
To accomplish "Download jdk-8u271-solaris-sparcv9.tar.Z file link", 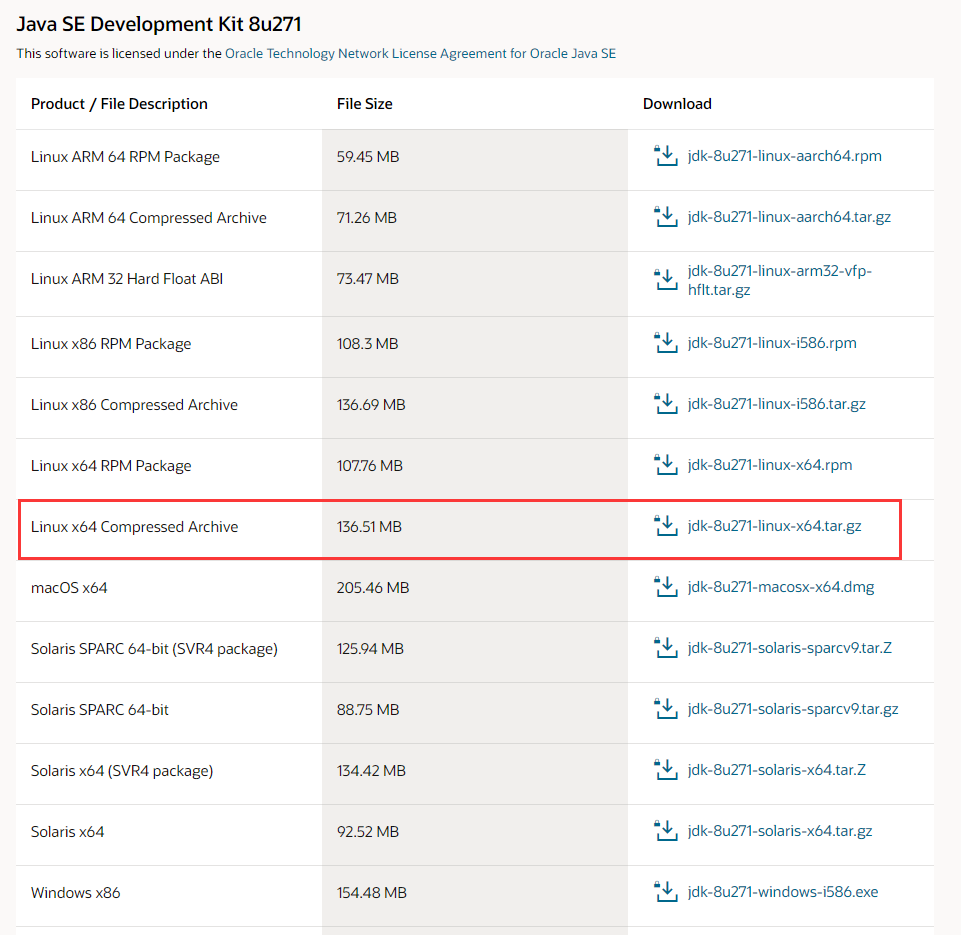I will [789, 648].
